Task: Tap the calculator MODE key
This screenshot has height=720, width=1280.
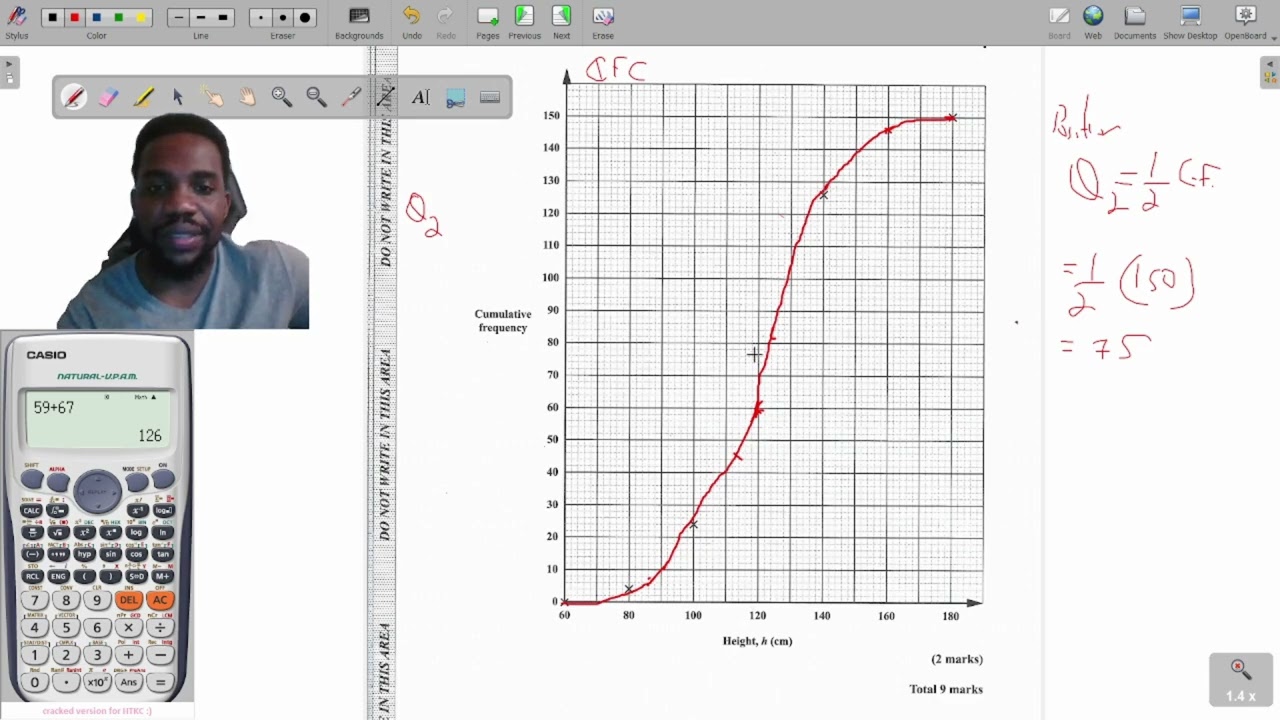Action: click(x=137, y=481)
